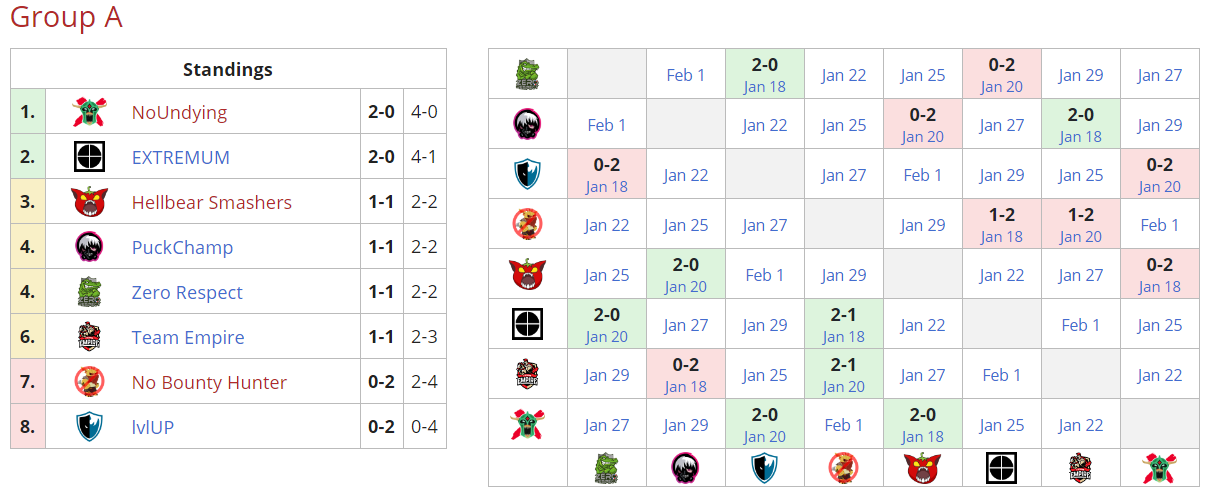Click the NoUndying logo in Standings
This screenshot has height=495, width=1209.
point(89,113)
